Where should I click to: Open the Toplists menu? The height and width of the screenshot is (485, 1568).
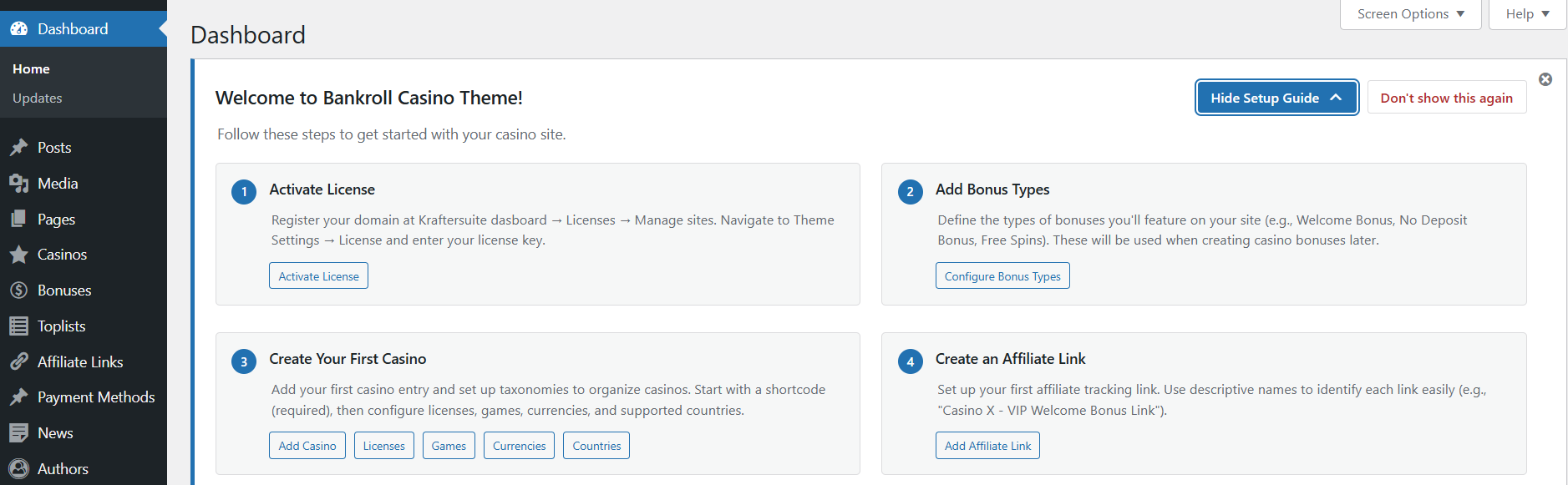[x=84, y=326]
